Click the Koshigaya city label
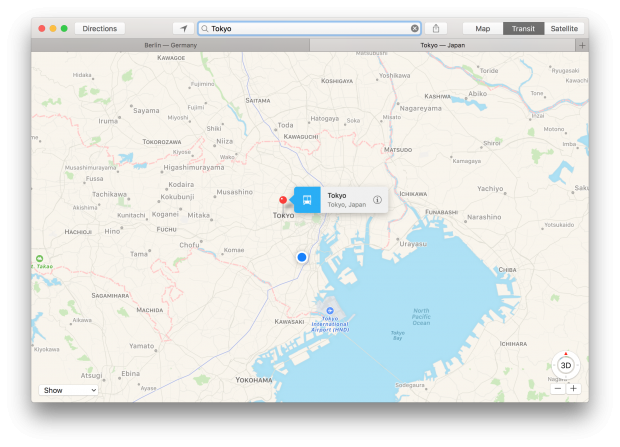 tap(337, 81)
